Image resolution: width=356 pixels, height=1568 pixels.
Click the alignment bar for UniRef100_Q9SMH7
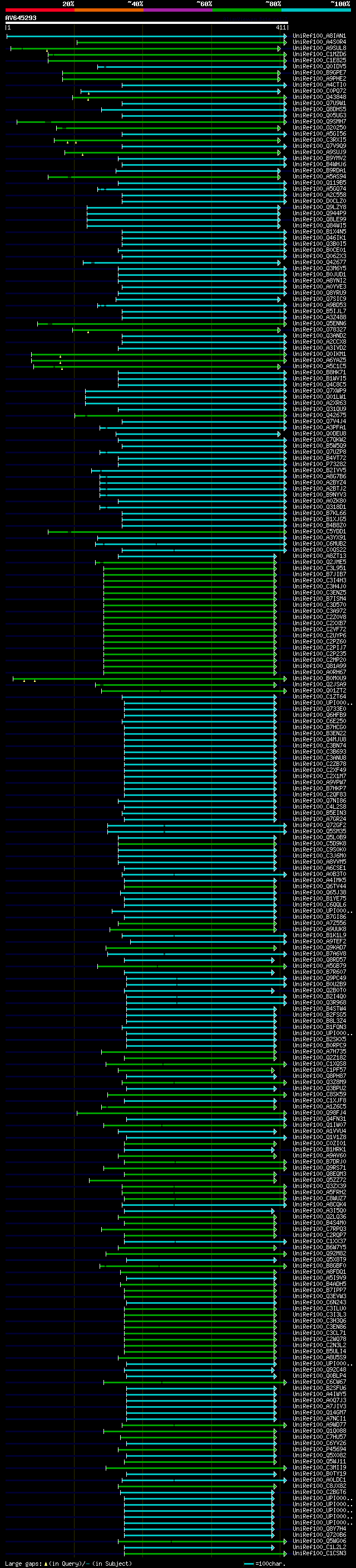151,122
